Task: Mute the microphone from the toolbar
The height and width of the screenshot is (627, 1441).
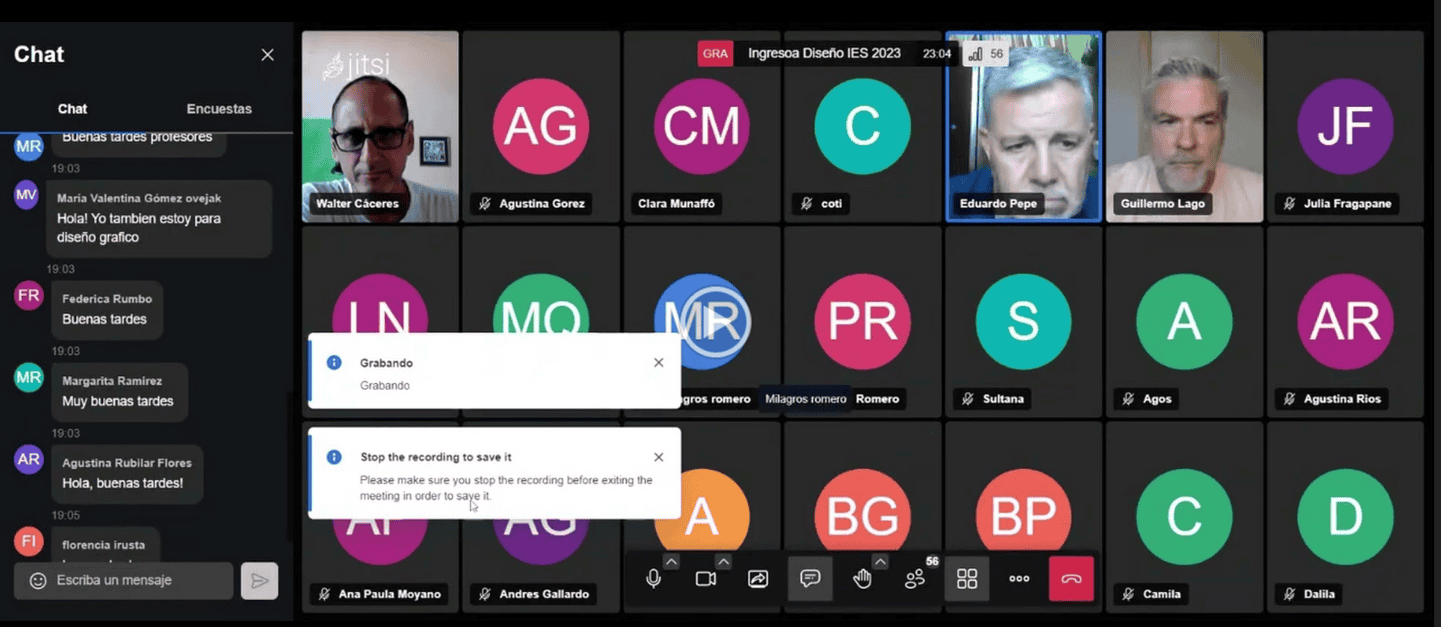Action: (x=653, y=579)
